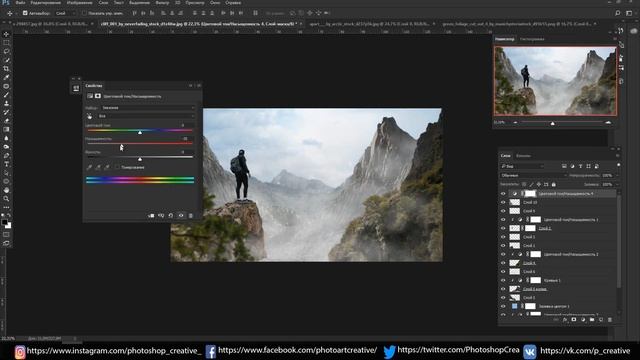The image size is (640, 360).
Task: Open the Набор preset dropdown in Properties
Action: click(148, 108)
